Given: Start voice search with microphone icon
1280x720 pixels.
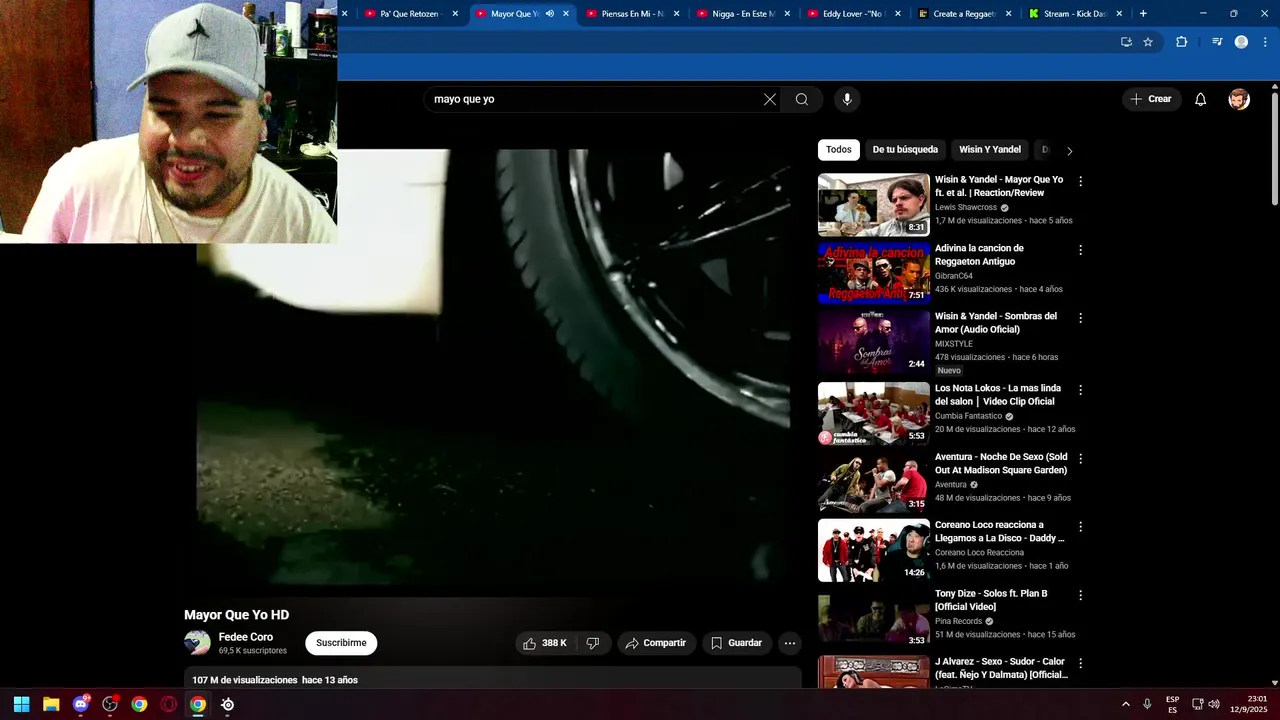Looking at the screenshot, I should pyautogui.click(x=847, y=99).
